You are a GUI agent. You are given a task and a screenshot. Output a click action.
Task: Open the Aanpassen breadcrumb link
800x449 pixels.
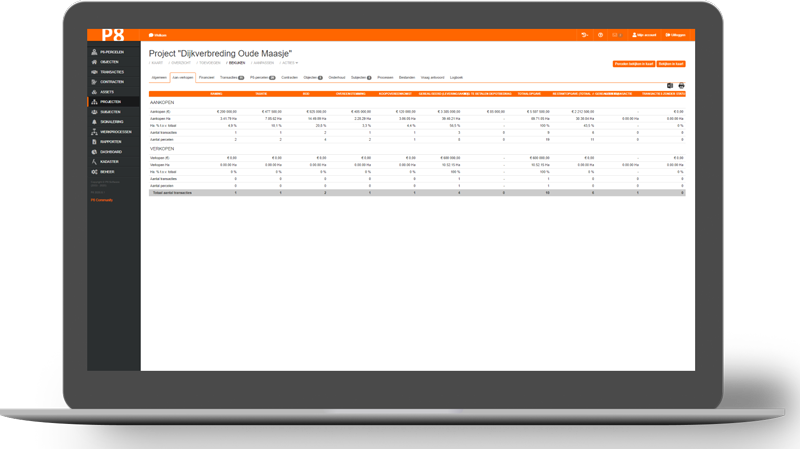tap(262, 63)
